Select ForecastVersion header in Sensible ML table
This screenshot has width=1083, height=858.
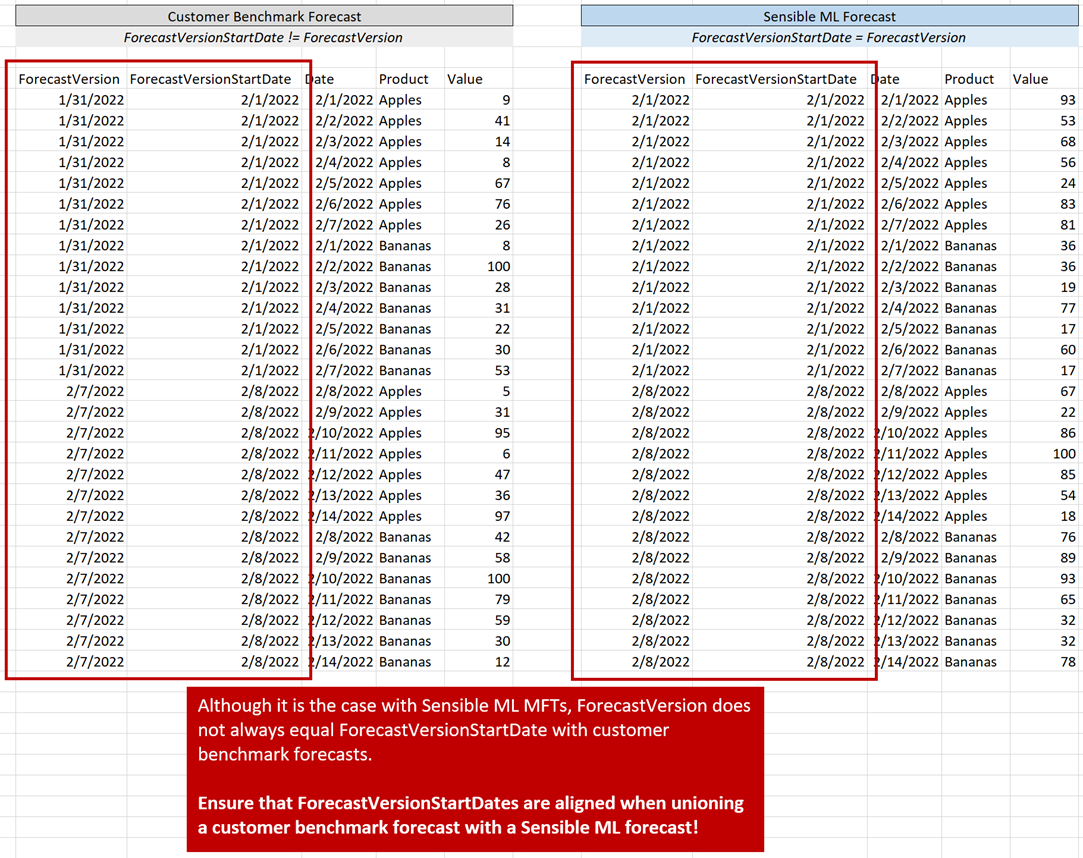[635, 79]
